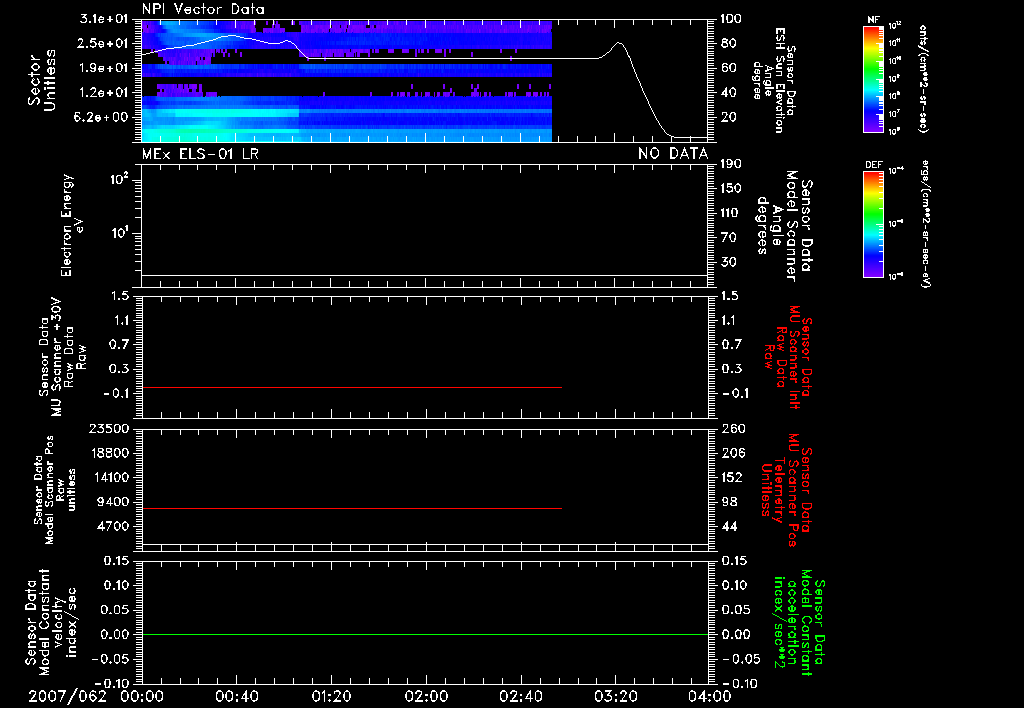
Task: Click the 04:00 time tick label
Action: [709, 696]
